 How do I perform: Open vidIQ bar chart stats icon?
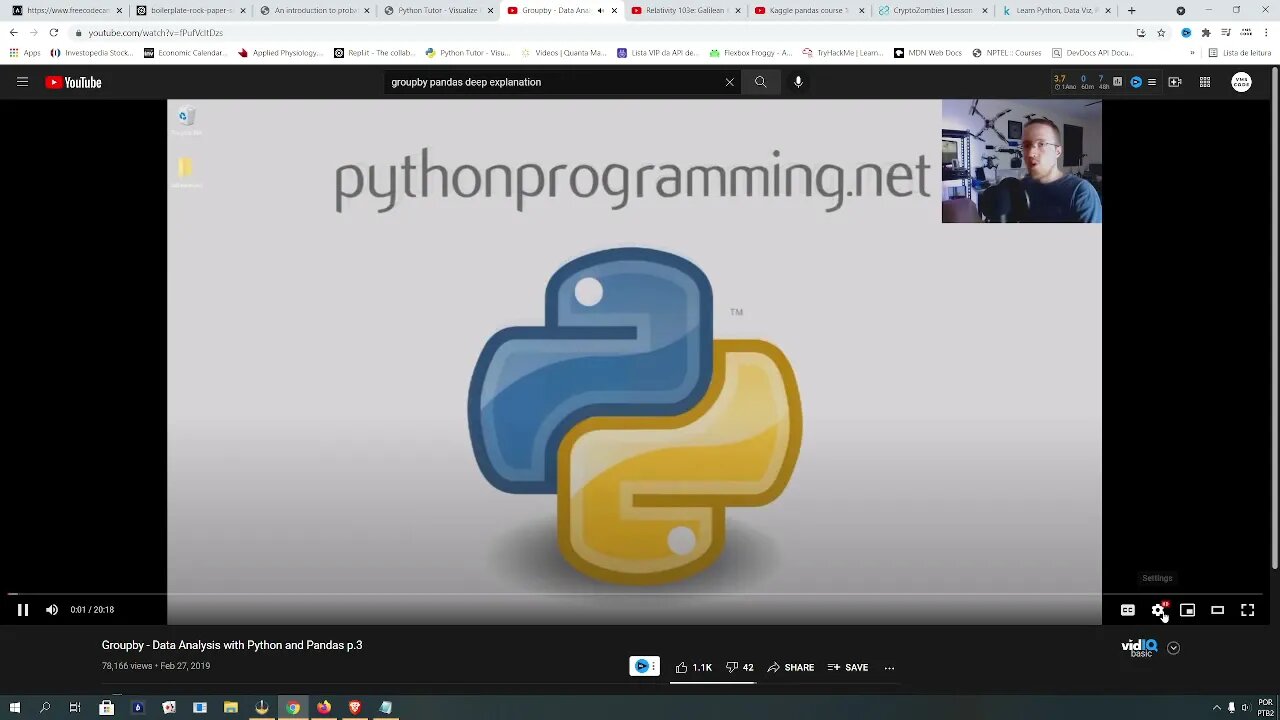click(1117, 82)
